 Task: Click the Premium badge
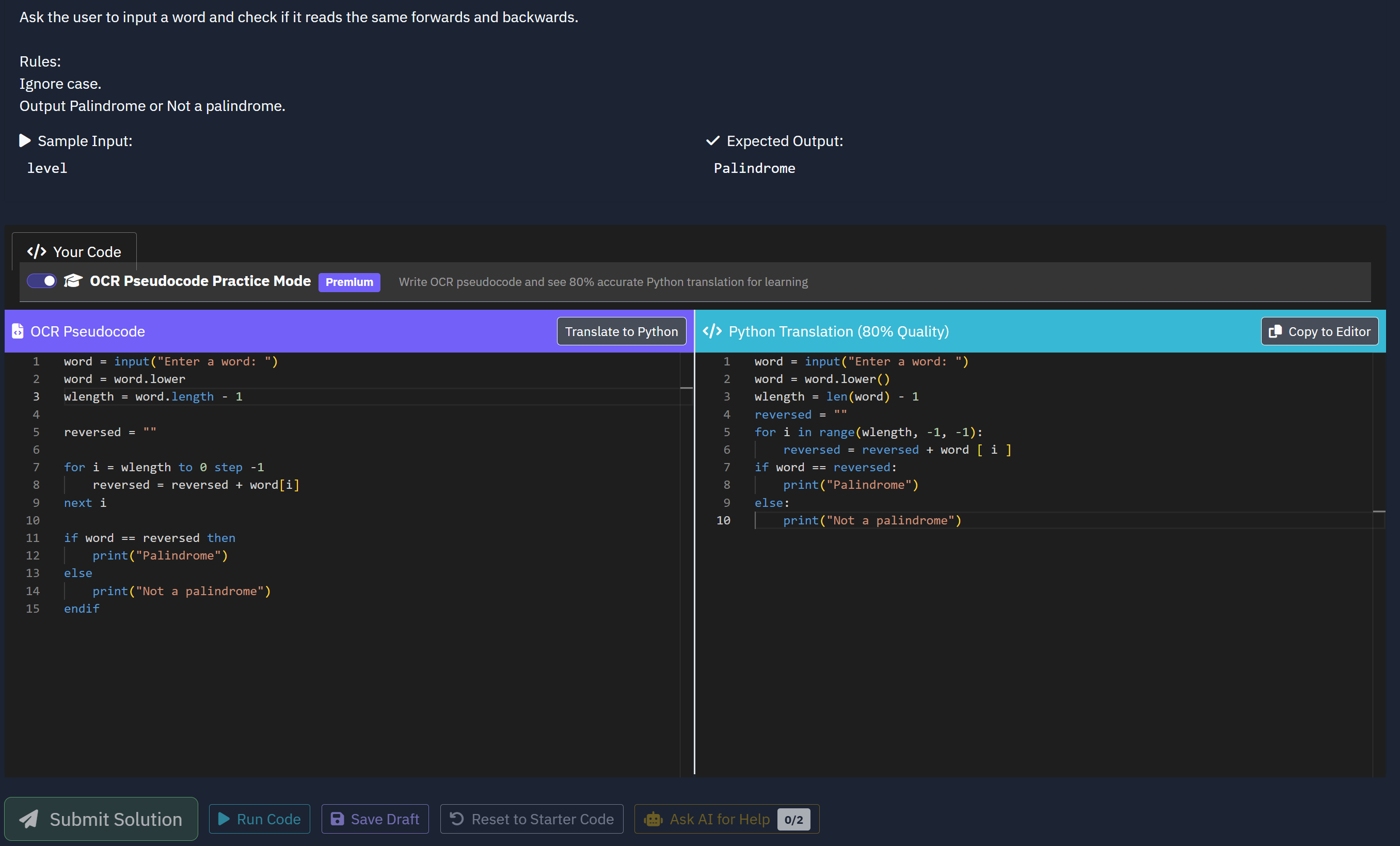(349, 282)
